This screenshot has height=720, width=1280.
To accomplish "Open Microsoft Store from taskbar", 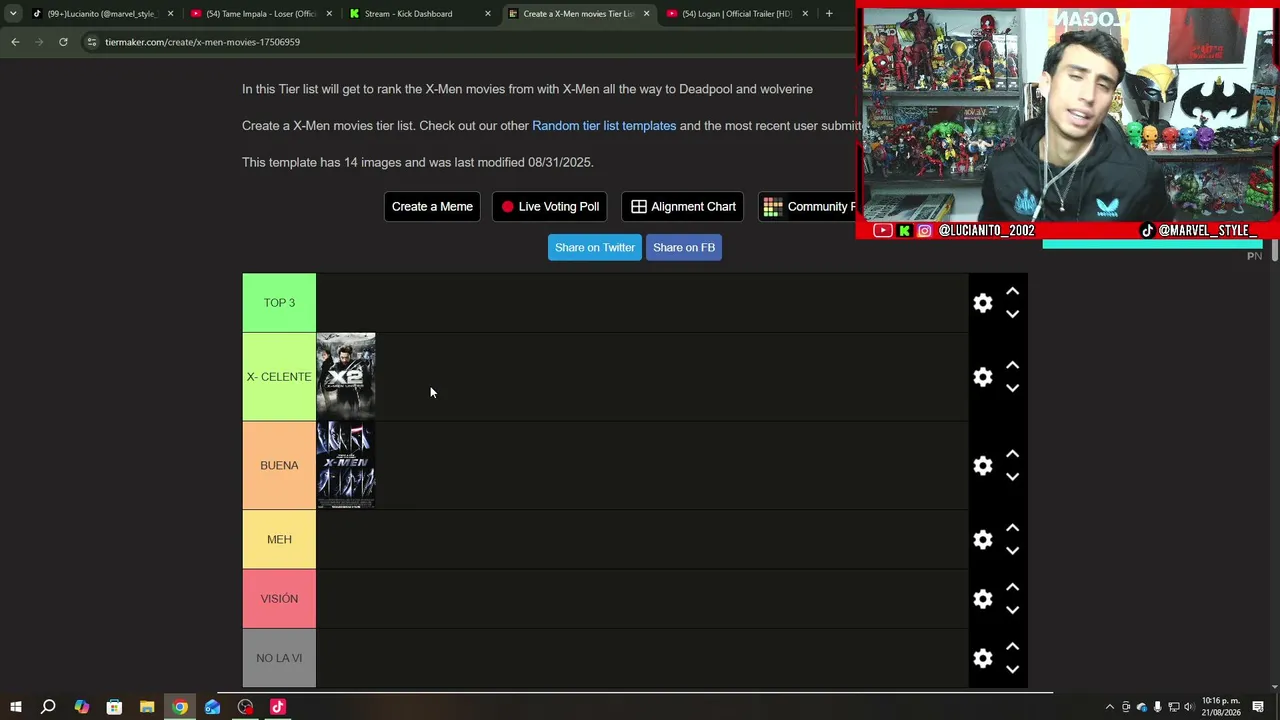I will tap(114, 707).
